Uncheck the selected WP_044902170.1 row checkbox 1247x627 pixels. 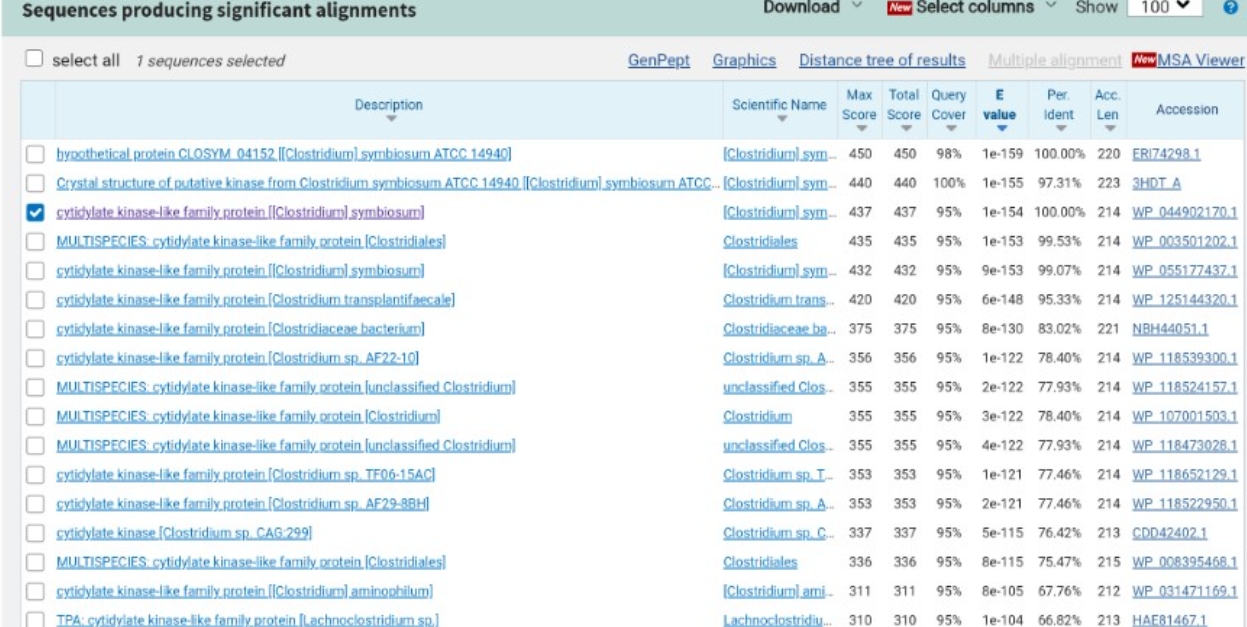coord(36,212)
